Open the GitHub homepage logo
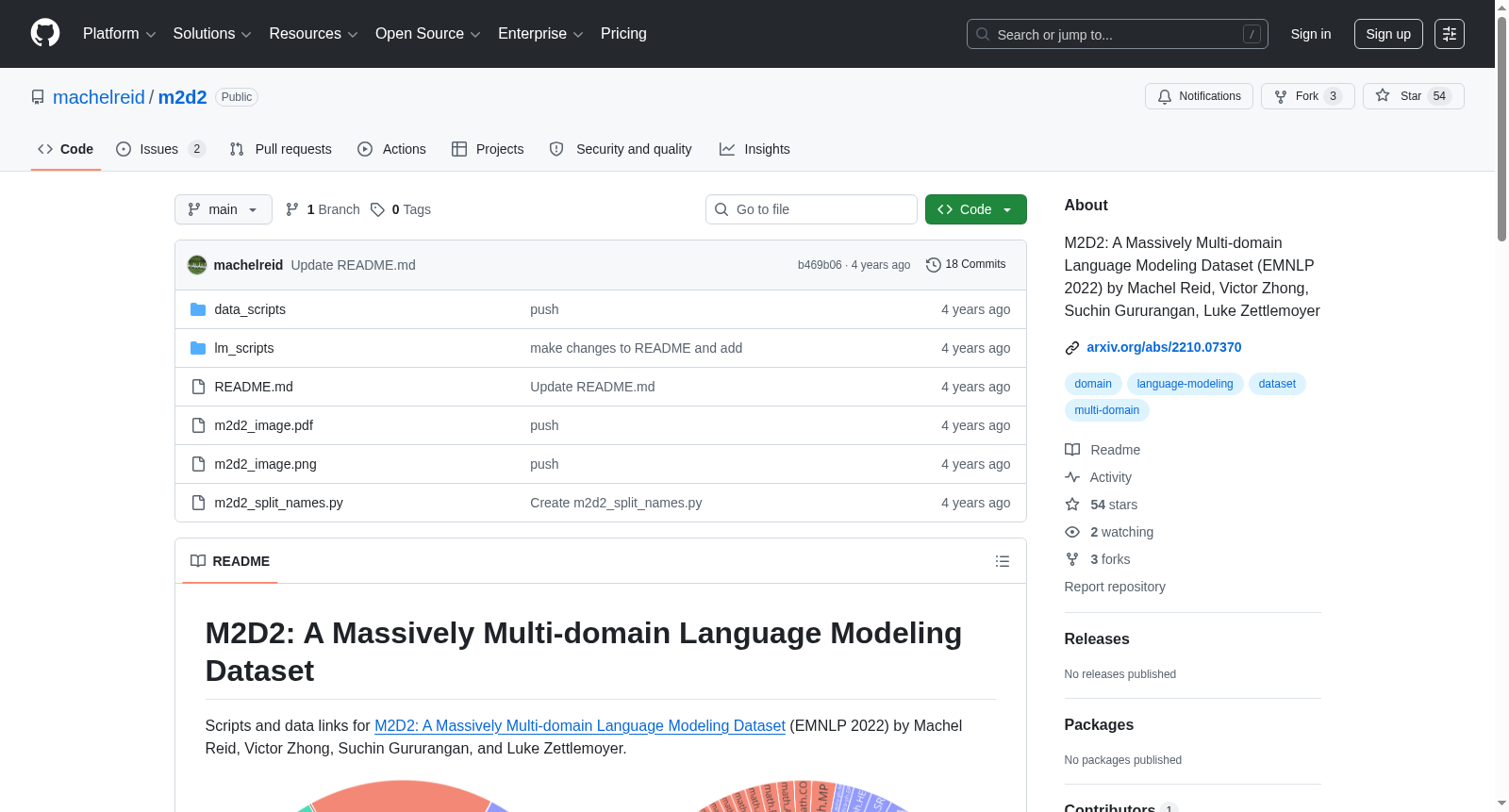The height and width of the screenshot is (812, 1509). (x=45, y=34)
